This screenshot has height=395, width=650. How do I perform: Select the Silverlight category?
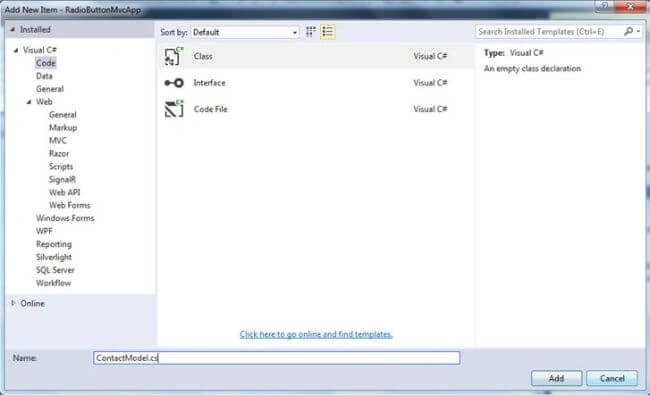coord(53,257)
